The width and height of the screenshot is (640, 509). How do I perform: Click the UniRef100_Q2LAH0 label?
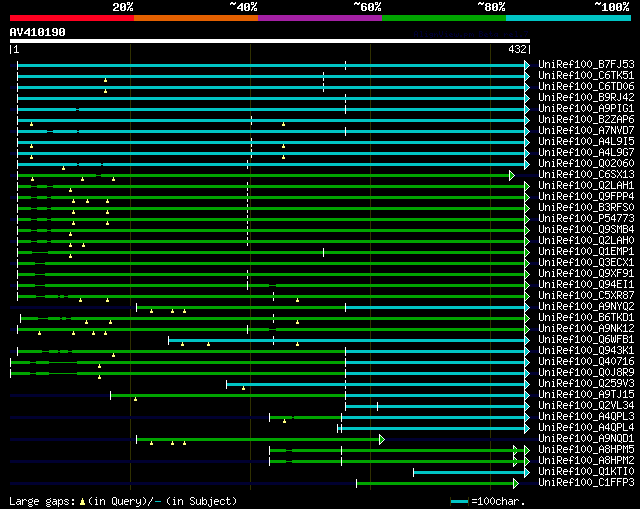(586, 241)
